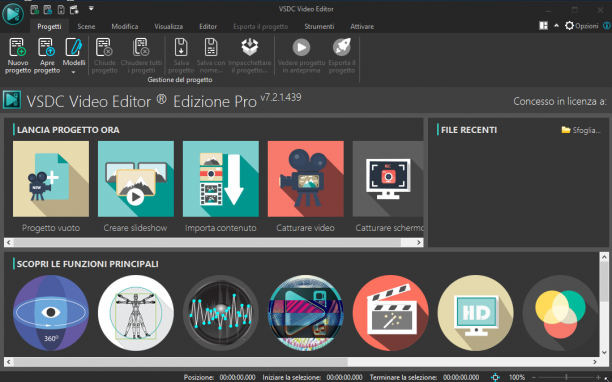Image resolution: width=612 pixels, height=382 pixels.
Task: Click the Terminare la selezione time value
Action: click(x=461, y=377)
